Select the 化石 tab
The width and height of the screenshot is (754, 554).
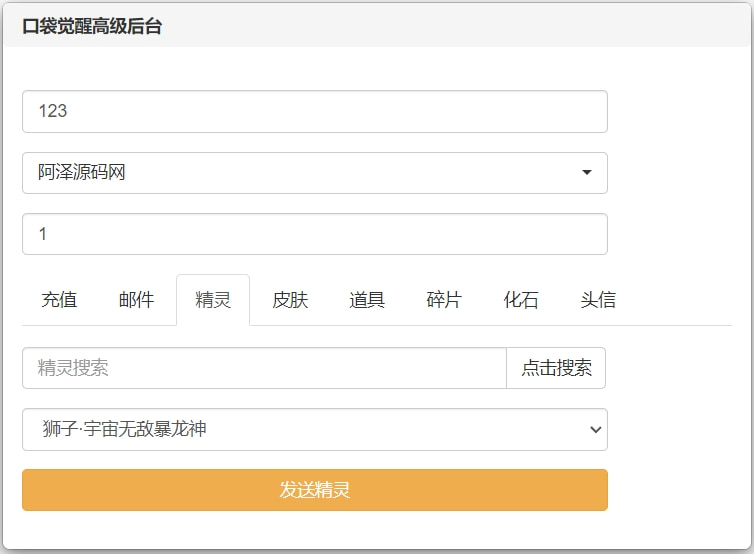521,300
